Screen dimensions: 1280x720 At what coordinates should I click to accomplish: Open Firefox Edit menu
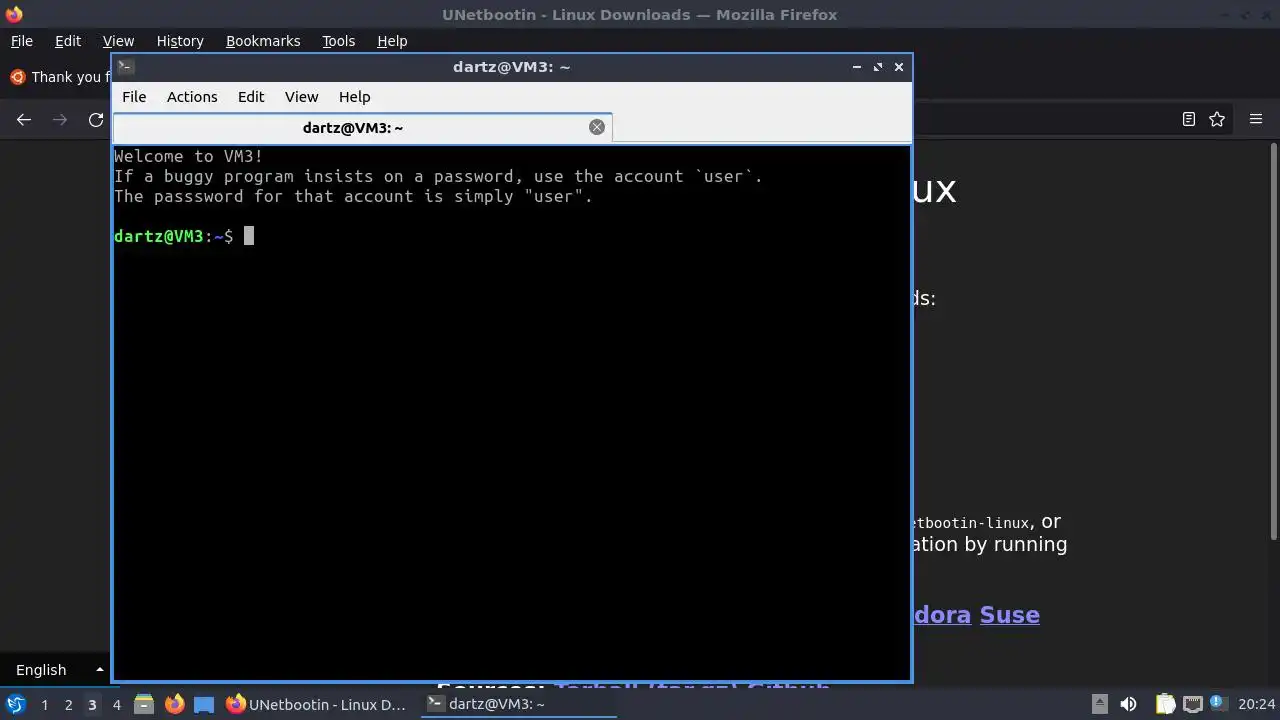68,41
